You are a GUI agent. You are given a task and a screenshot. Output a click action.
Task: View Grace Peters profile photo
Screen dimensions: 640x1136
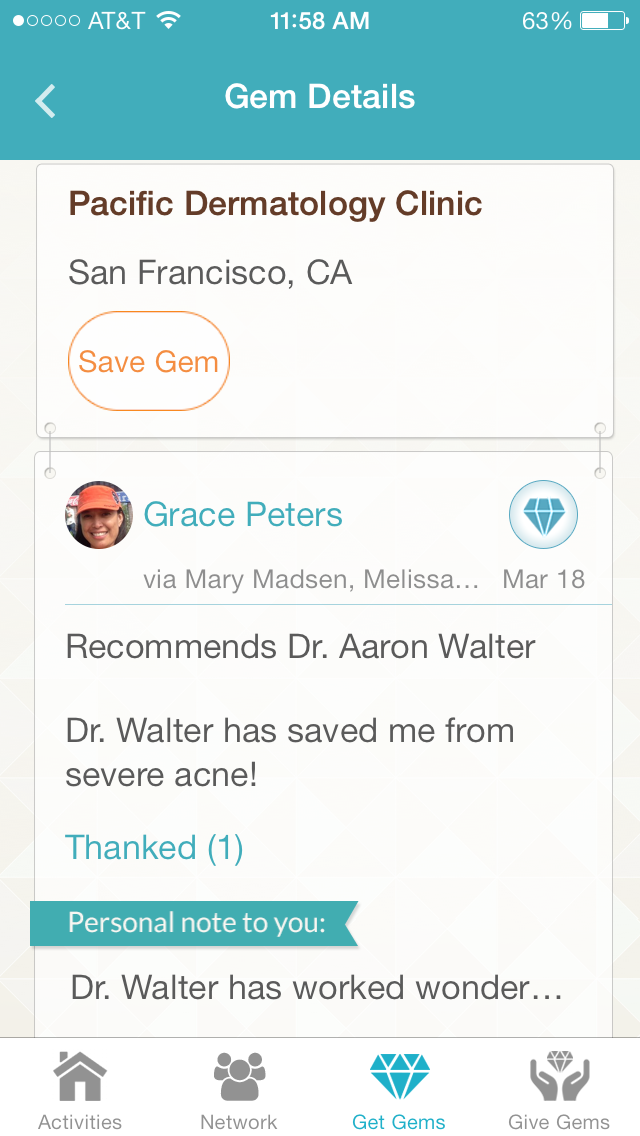click(x=99, y=515)
